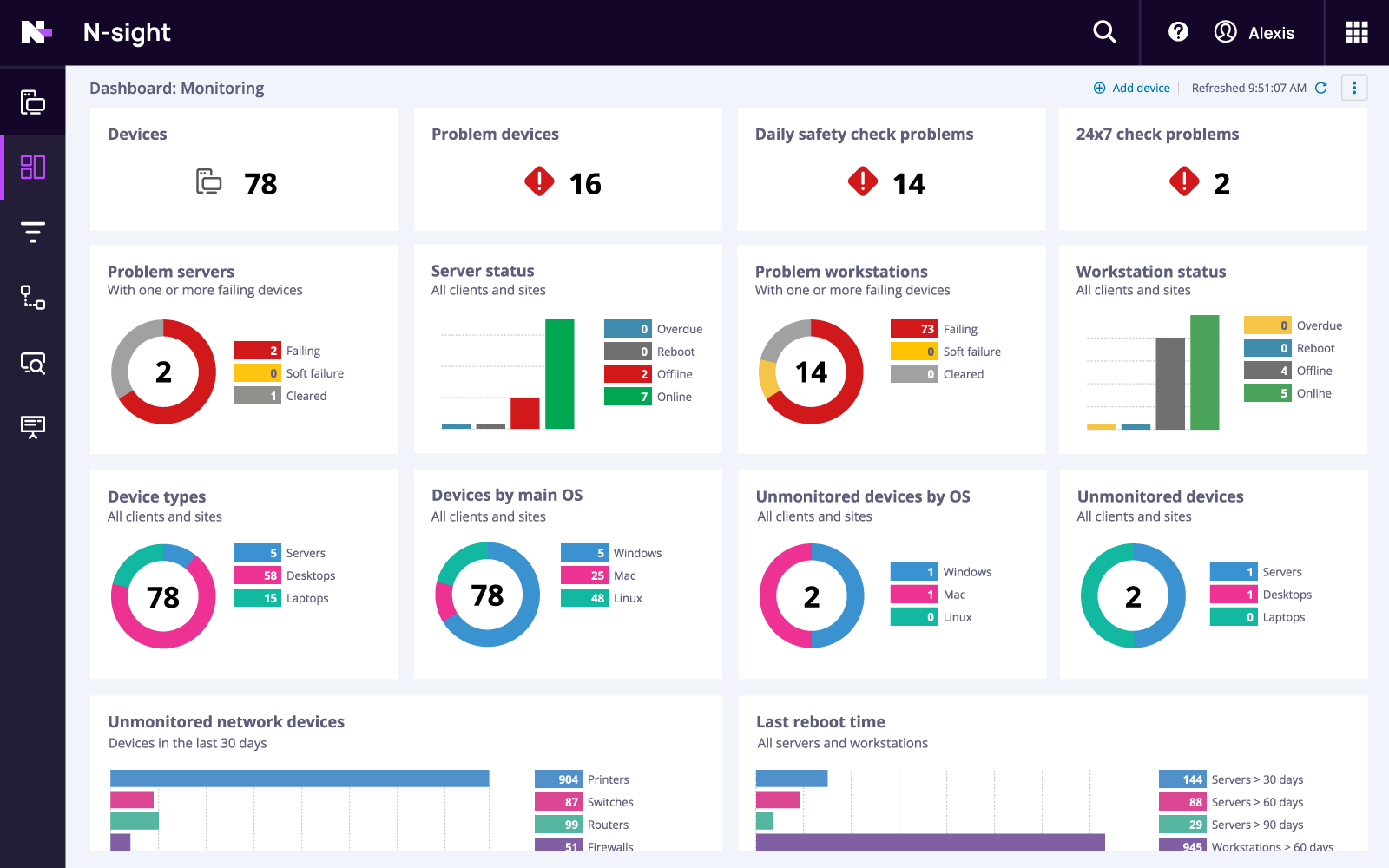Open the Checks filter icon in sidebar
This screenshot has height=868, width=1389.
[32, 231]
